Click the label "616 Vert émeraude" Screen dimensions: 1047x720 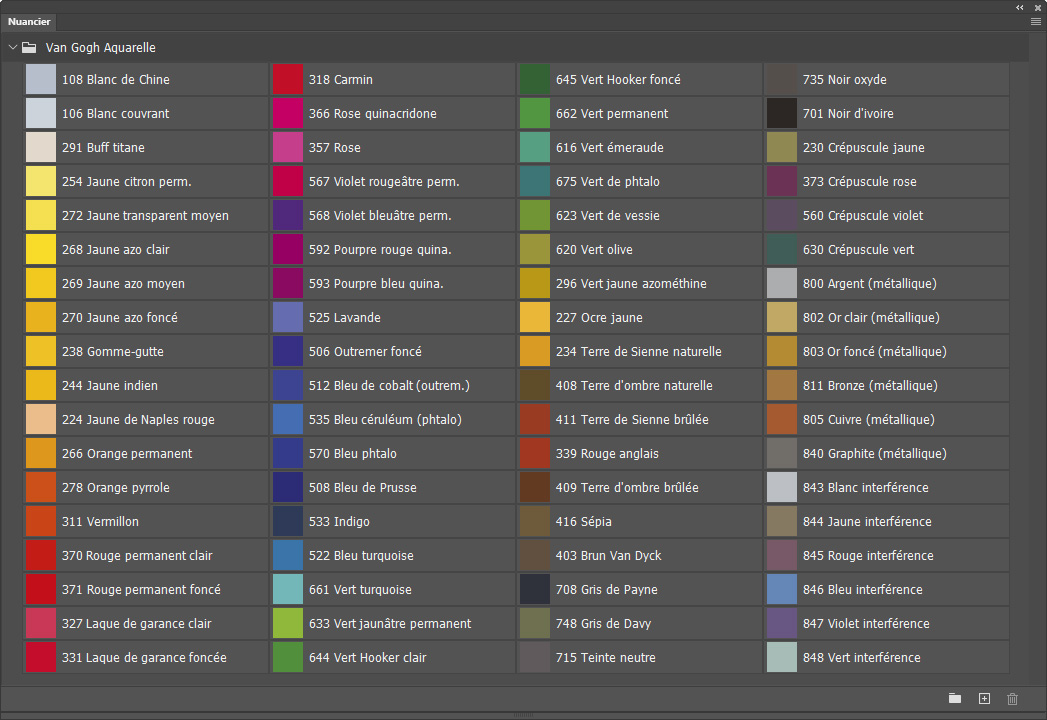coord(610,148)
